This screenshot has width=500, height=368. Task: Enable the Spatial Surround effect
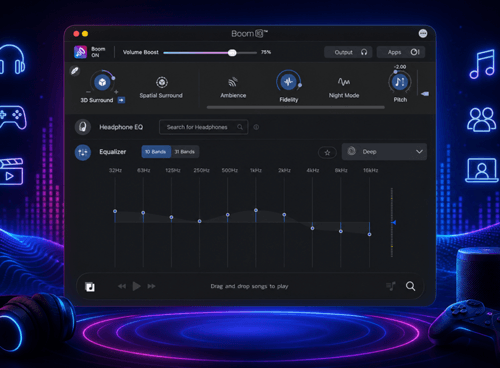pyautogui.click(x=162, y=82)
